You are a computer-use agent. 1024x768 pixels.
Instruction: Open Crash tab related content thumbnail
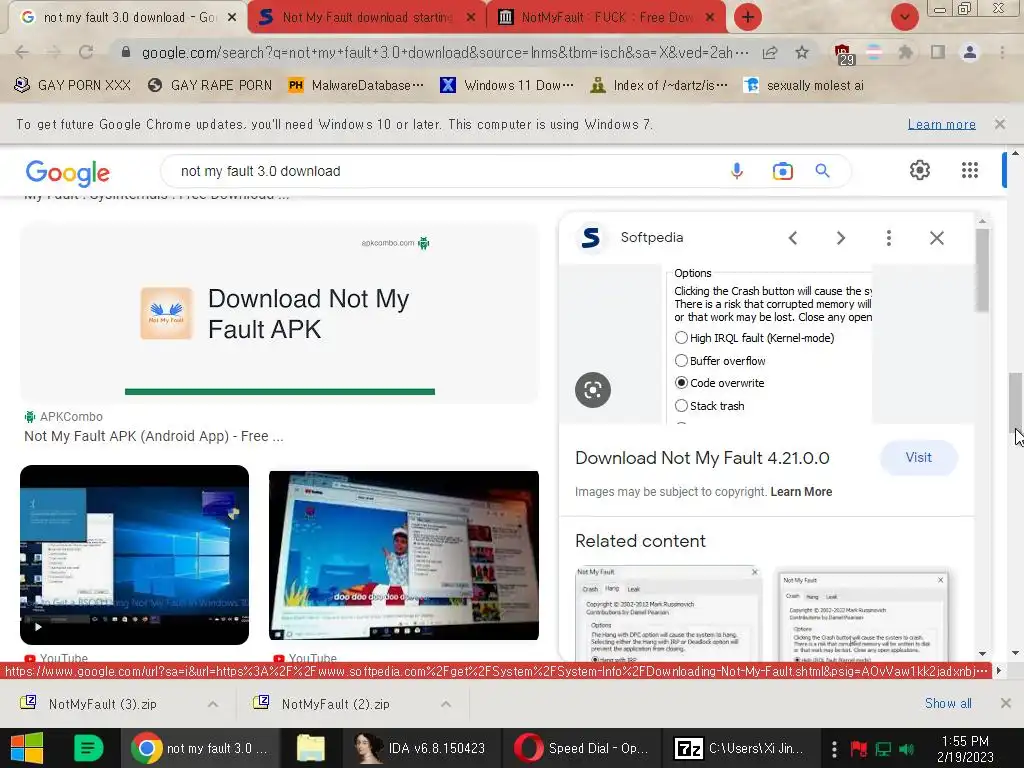coord(862,616)
